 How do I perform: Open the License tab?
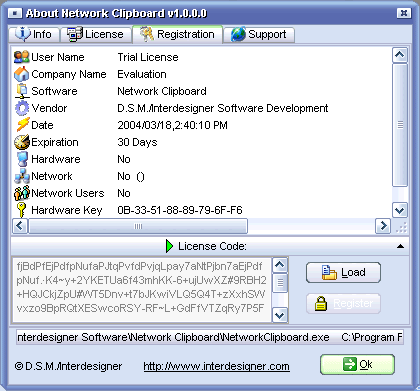coord(96,34)
